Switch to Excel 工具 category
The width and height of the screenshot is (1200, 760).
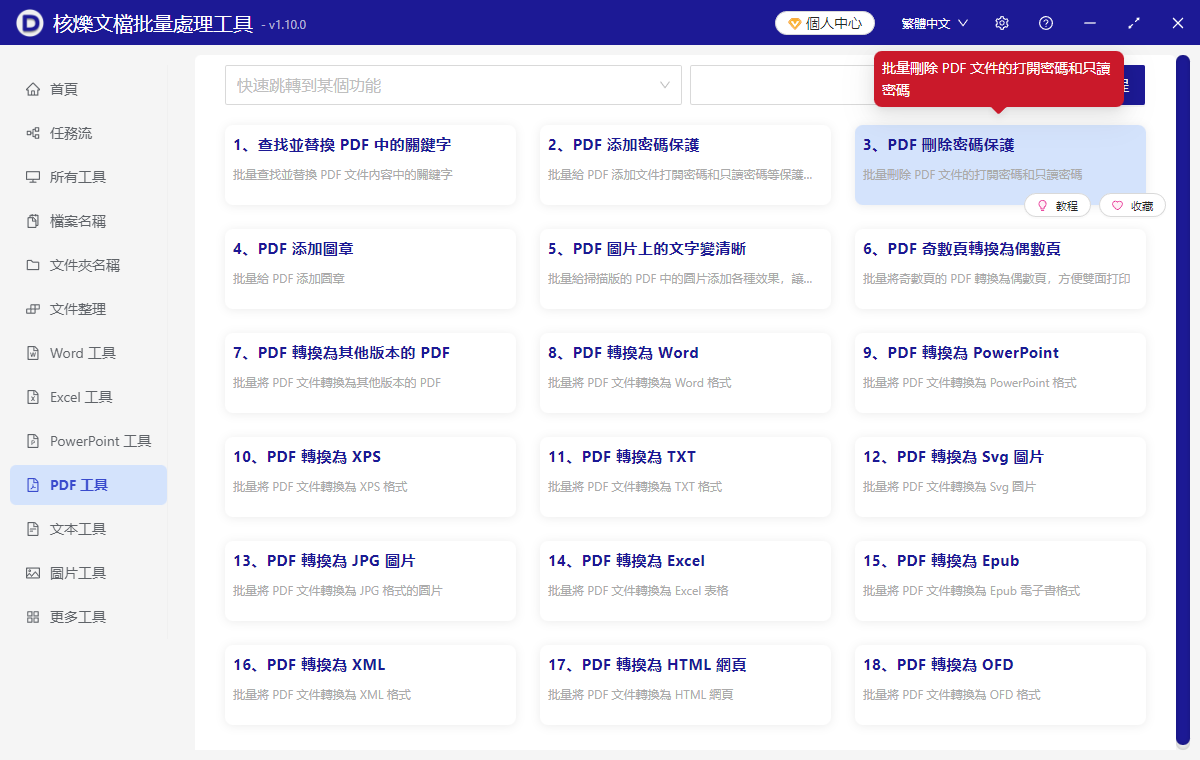coord(88,397)
